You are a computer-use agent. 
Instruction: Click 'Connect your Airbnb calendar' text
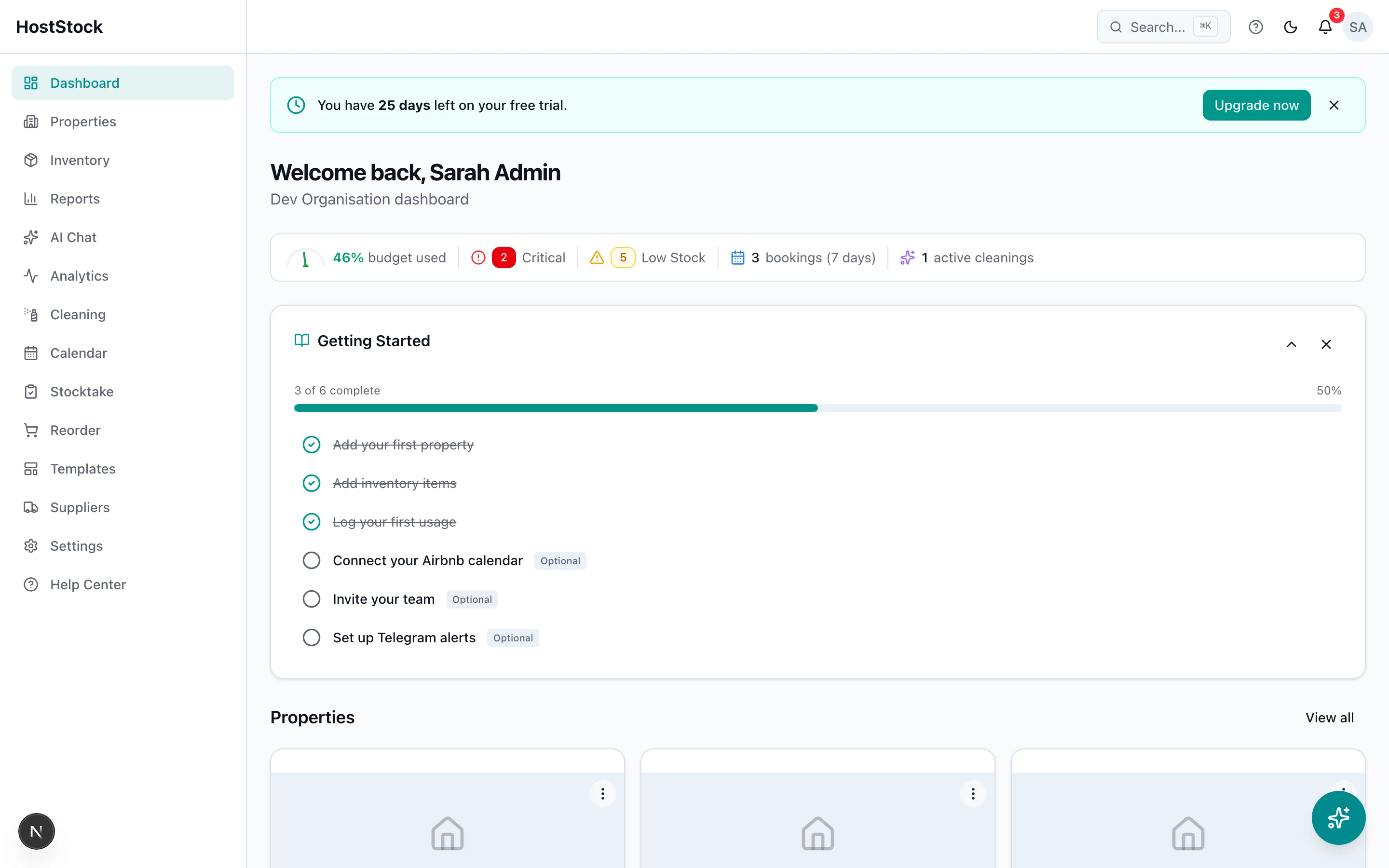tap(428, 560)
